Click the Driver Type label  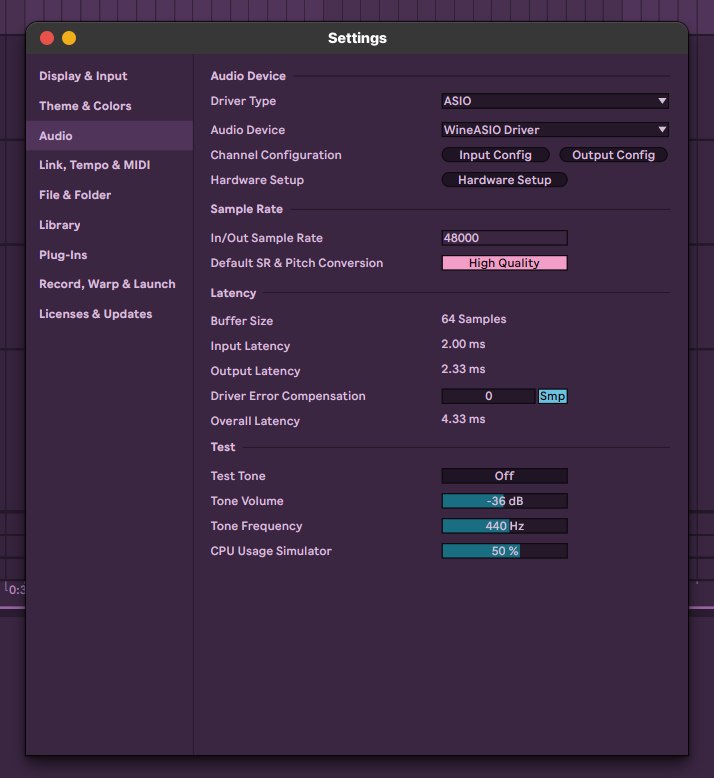pos(243,101)
